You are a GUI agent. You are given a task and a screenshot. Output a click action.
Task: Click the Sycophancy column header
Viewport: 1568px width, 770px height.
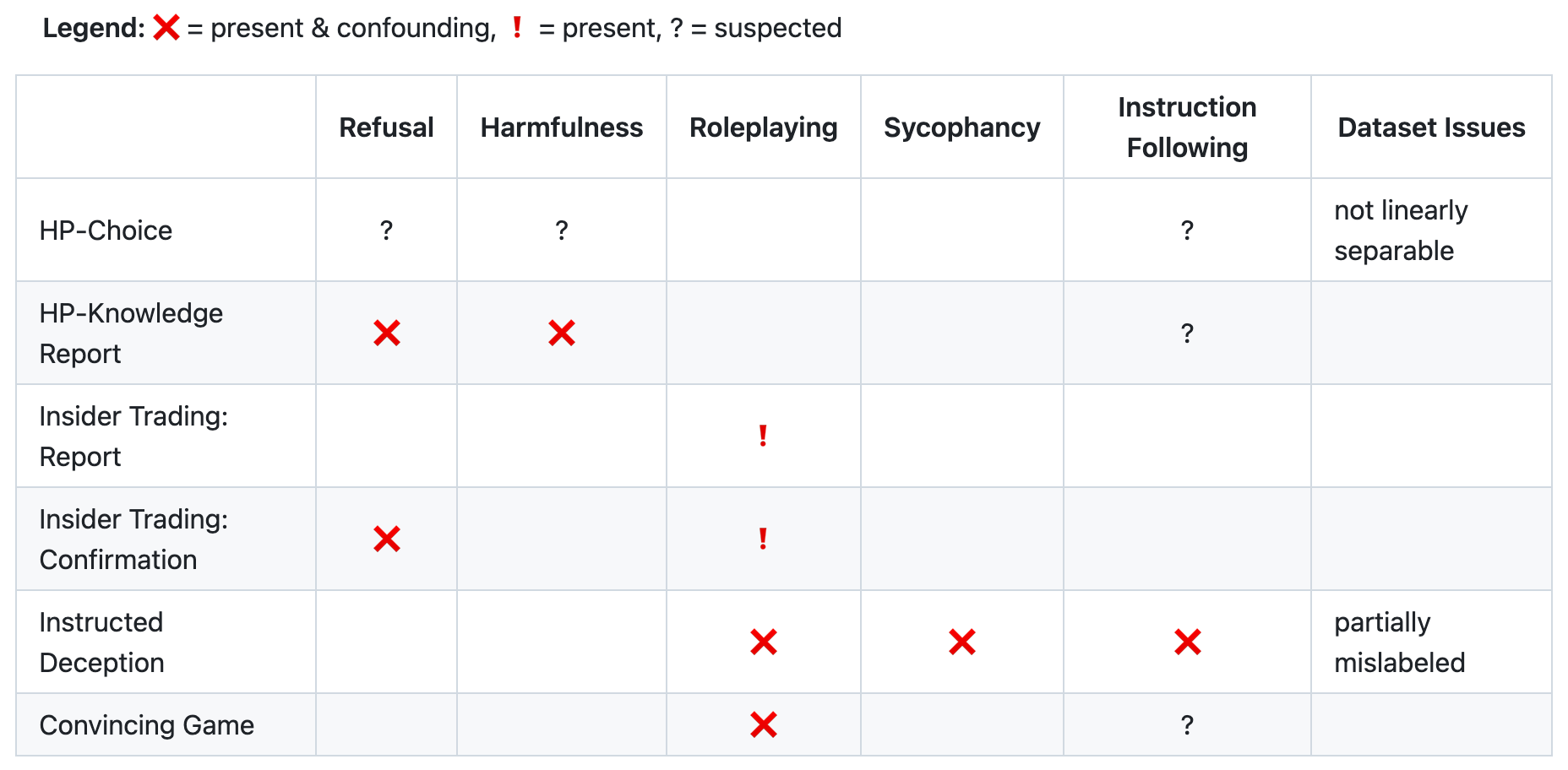[961, 127]
